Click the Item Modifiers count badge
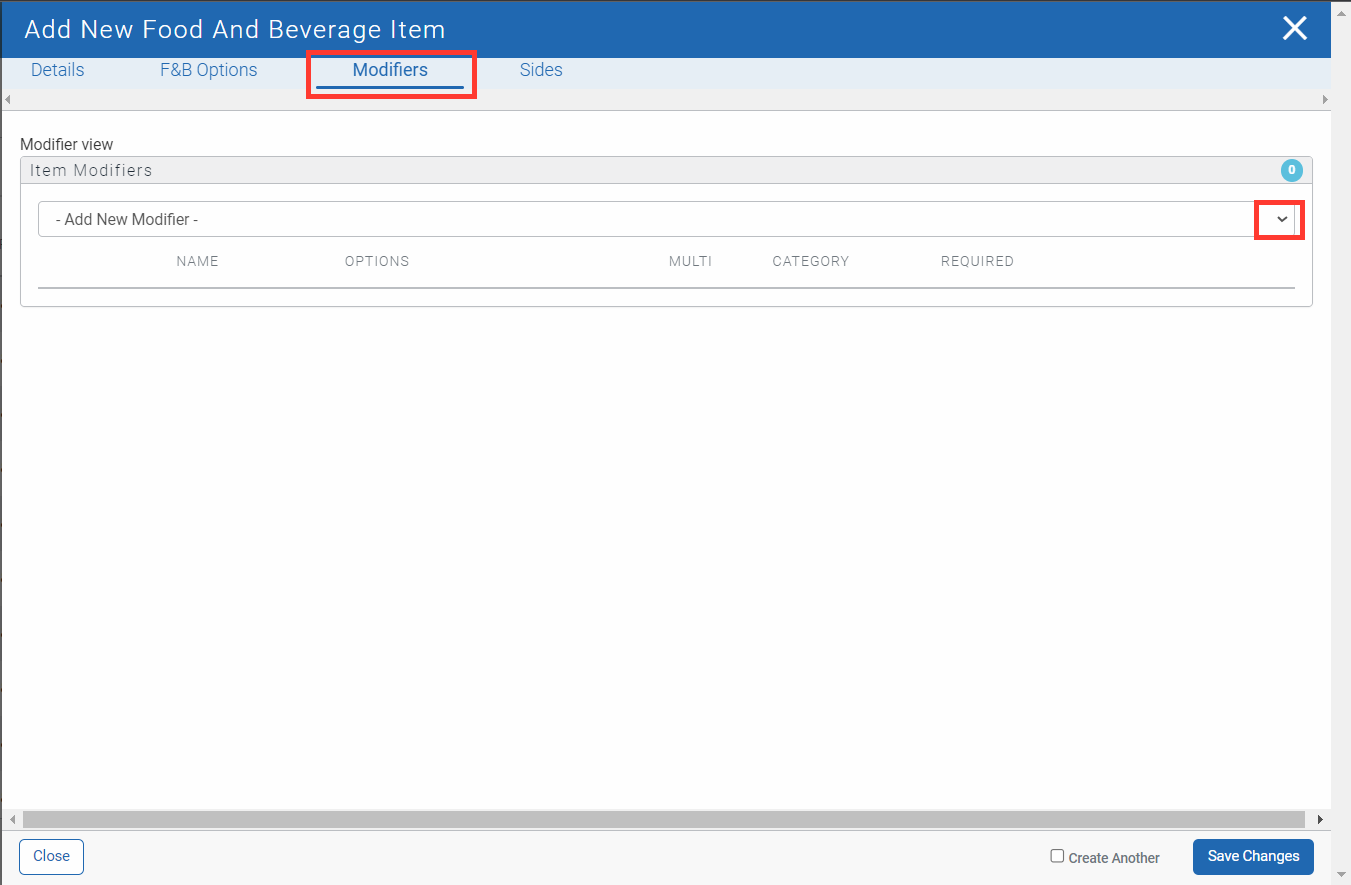The image size is (1351, 885). click(x=1291, y=170)
